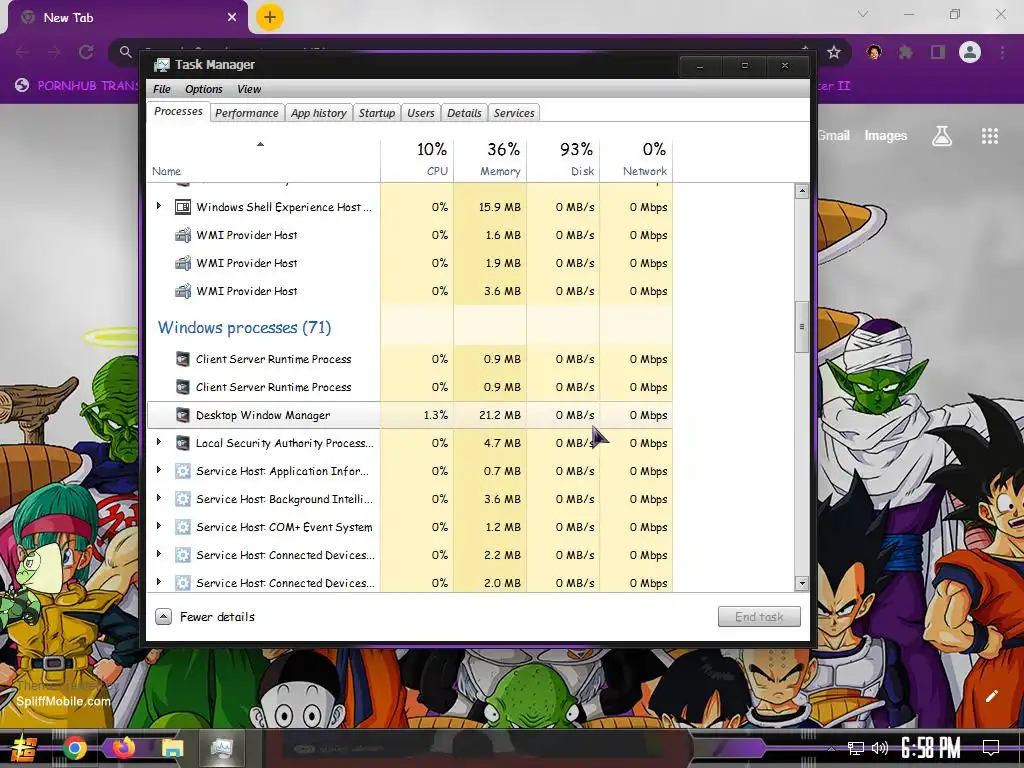This screenshot has height=768, width=1024.
Task: Expand Local Security Authority Process row
Action: tap(159, 442)
